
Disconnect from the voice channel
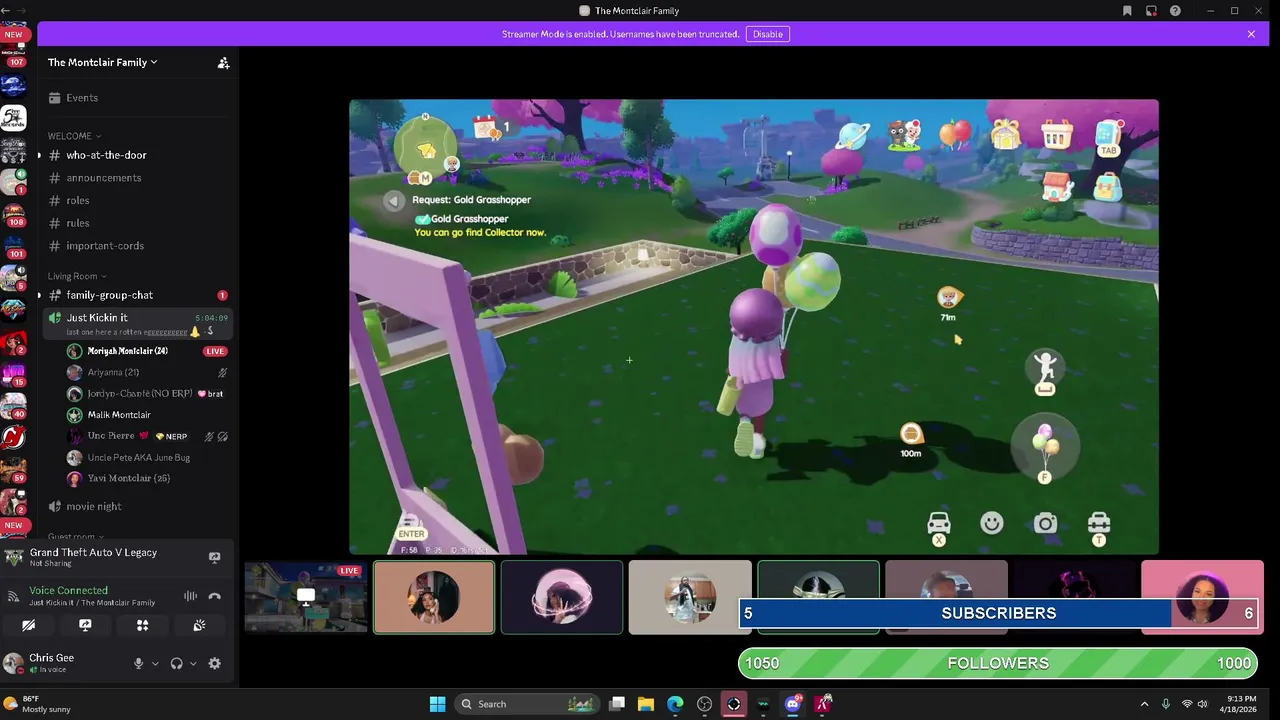click(214, 596)
